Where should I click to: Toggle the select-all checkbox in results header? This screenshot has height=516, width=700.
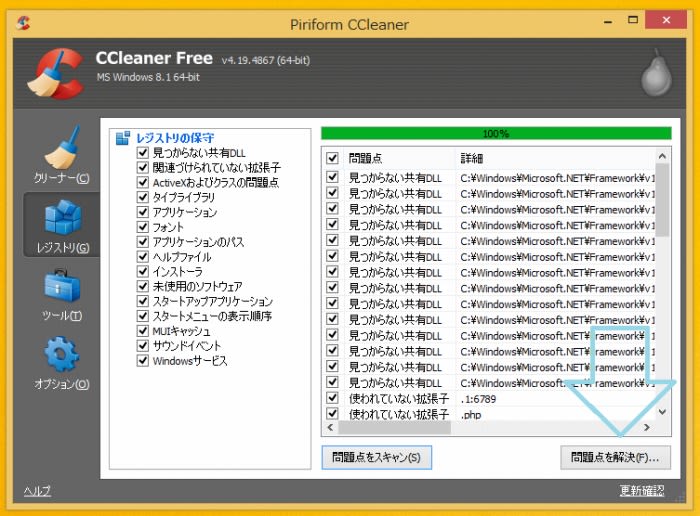tap(332, 158)
